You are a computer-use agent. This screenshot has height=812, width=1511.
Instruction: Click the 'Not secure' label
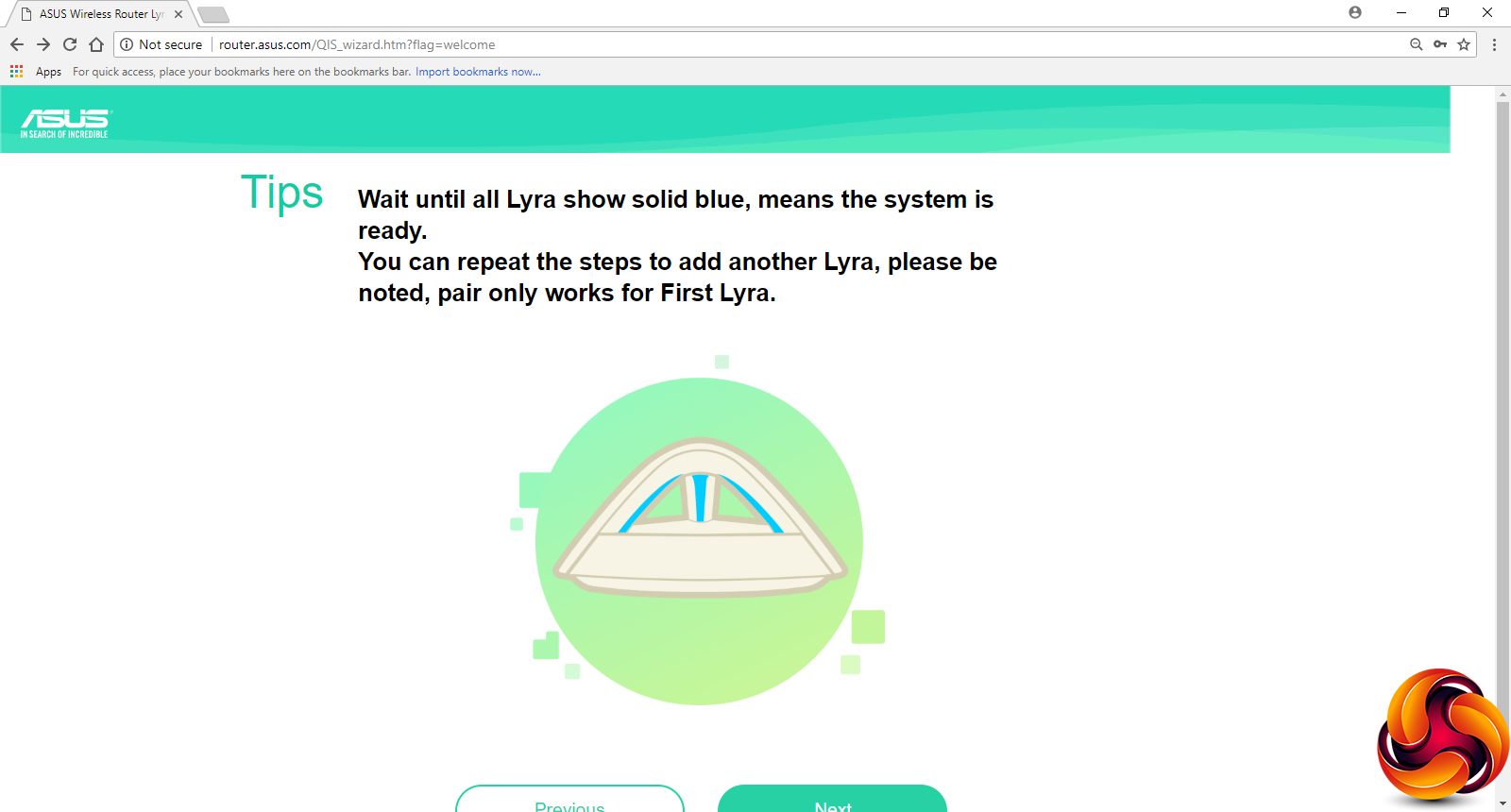[x=170, y=44]
